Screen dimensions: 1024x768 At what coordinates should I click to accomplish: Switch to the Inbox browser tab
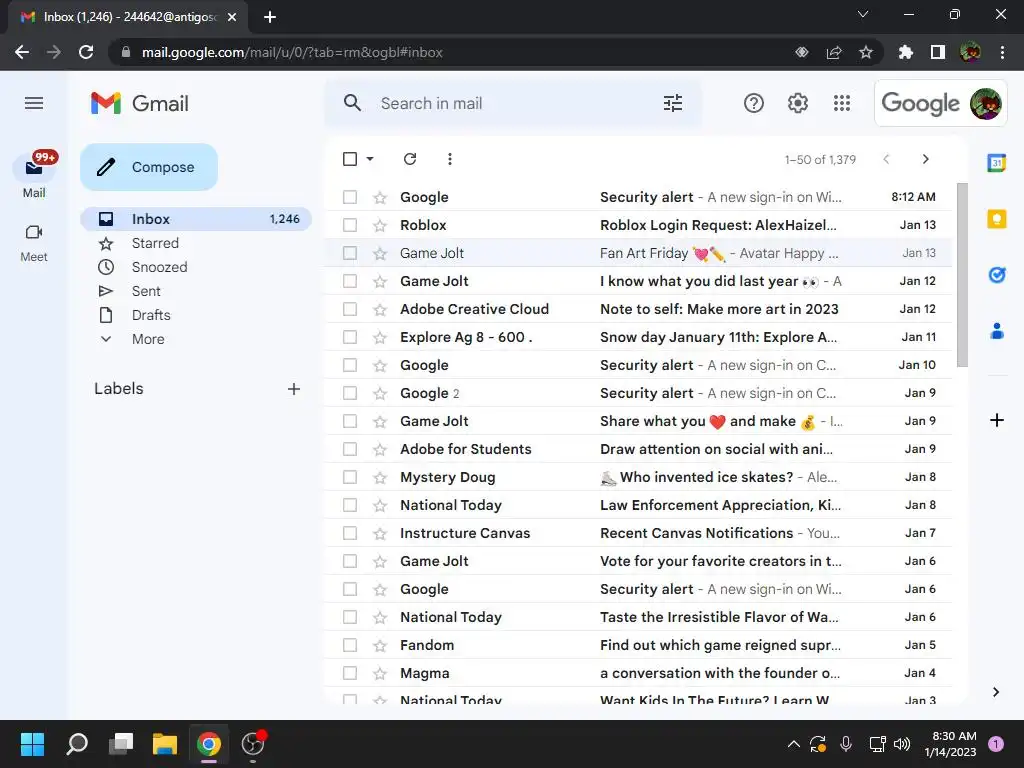coord(128,17)
